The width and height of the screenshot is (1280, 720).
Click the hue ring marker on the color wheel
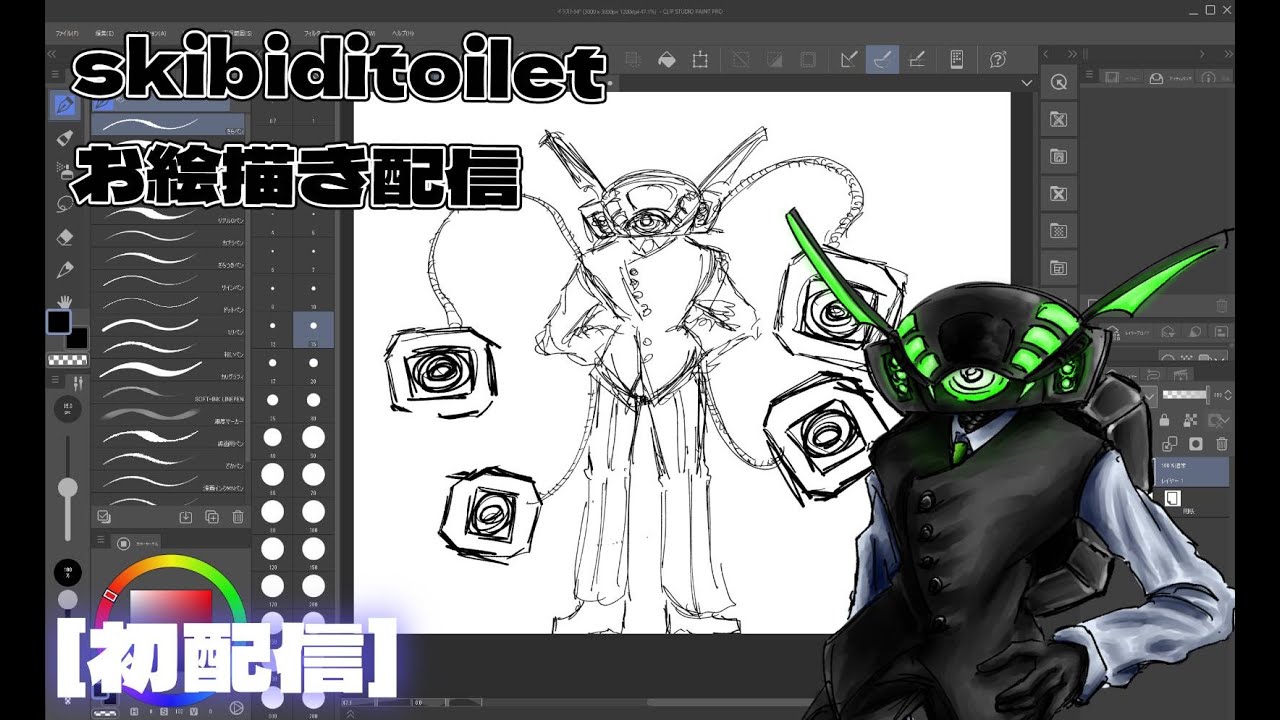coord(110,596)
